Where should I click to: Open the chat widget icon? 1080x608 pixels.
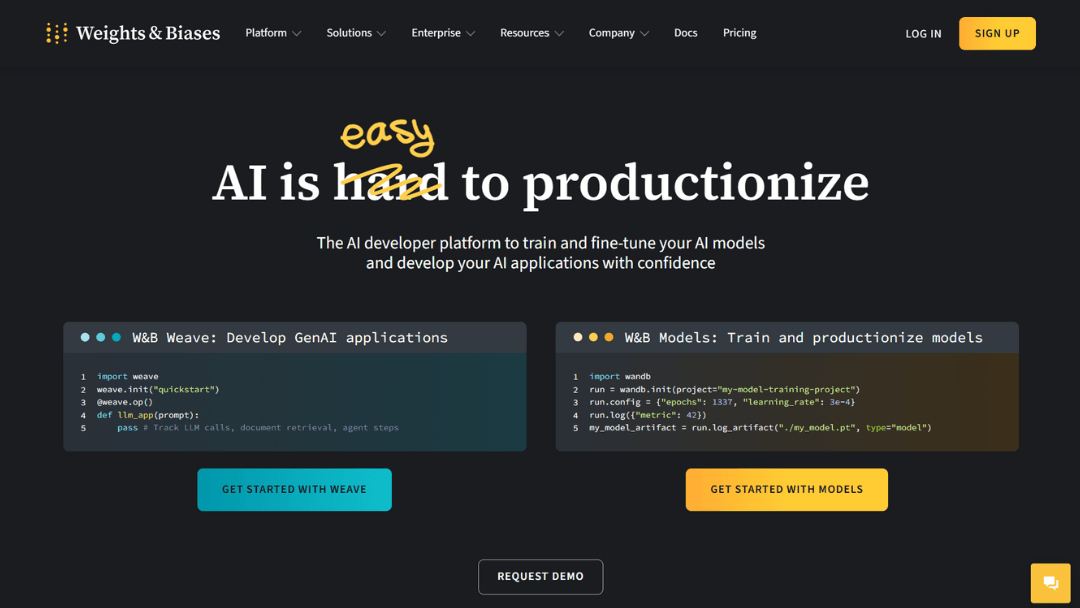[x=1050, y=583]
